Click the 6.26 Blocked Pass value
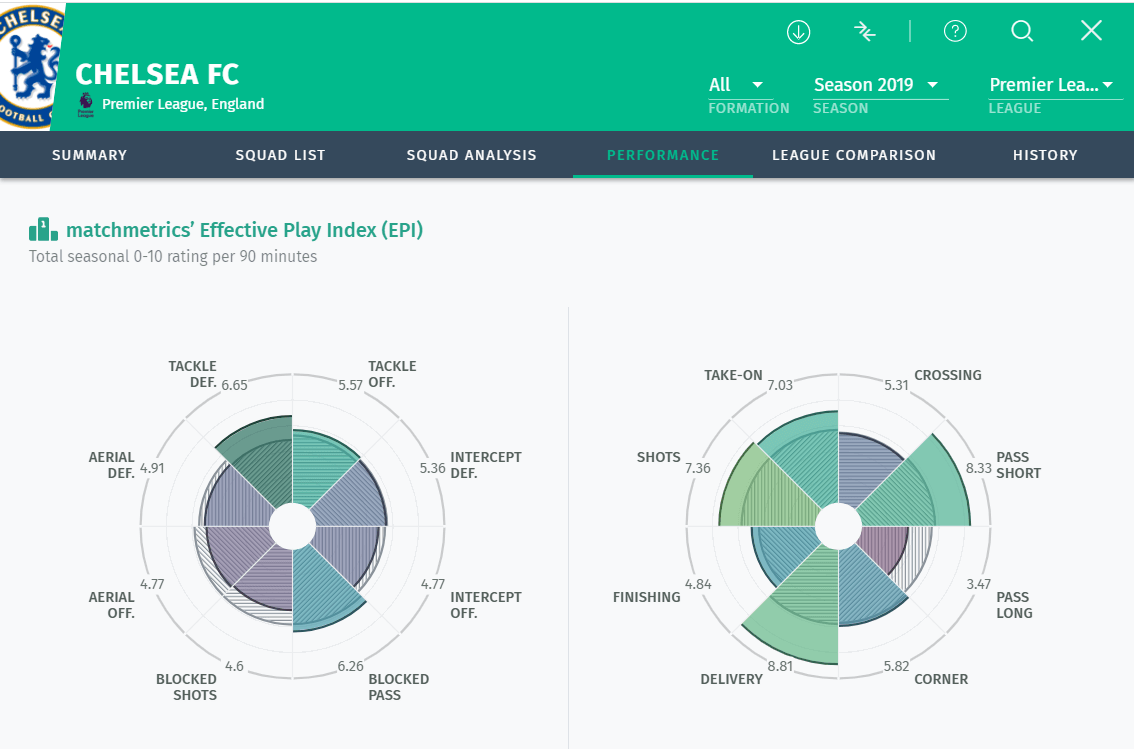The width and height of the screenshot is (1134, 749). coord(350,666)
